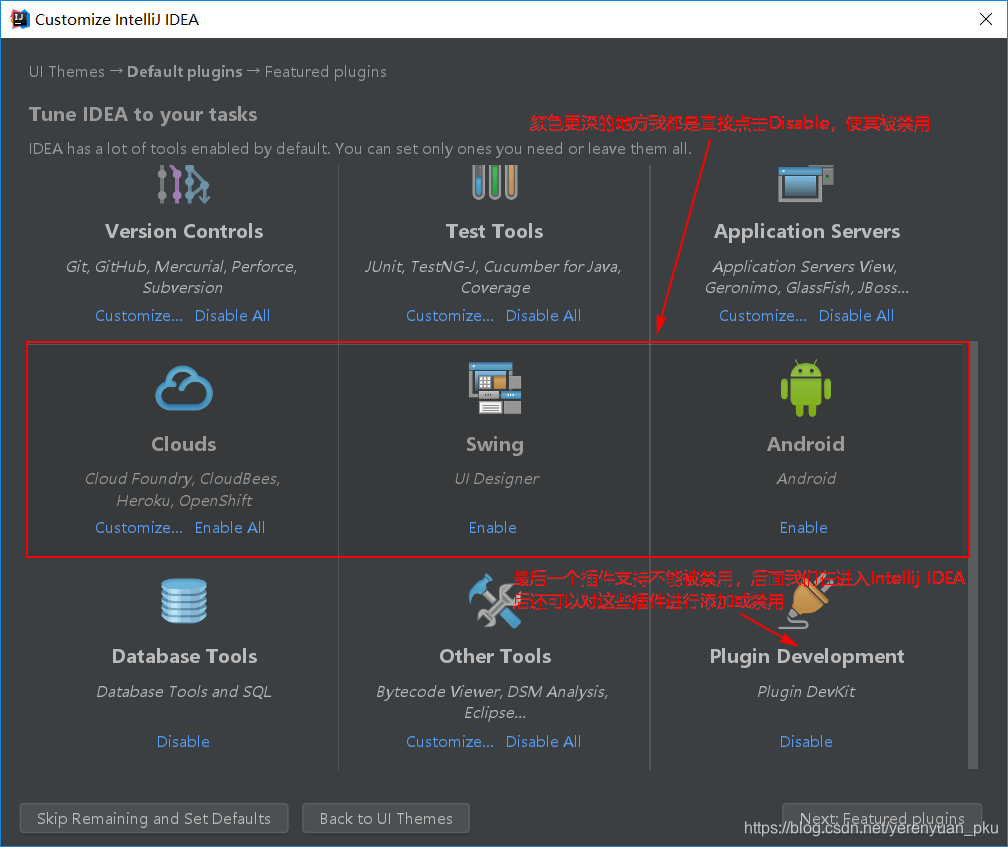Disable All Test Tools plugins
Image resolution: width=1008 pixels, height=847 pixels.
[x=543, y=316]
